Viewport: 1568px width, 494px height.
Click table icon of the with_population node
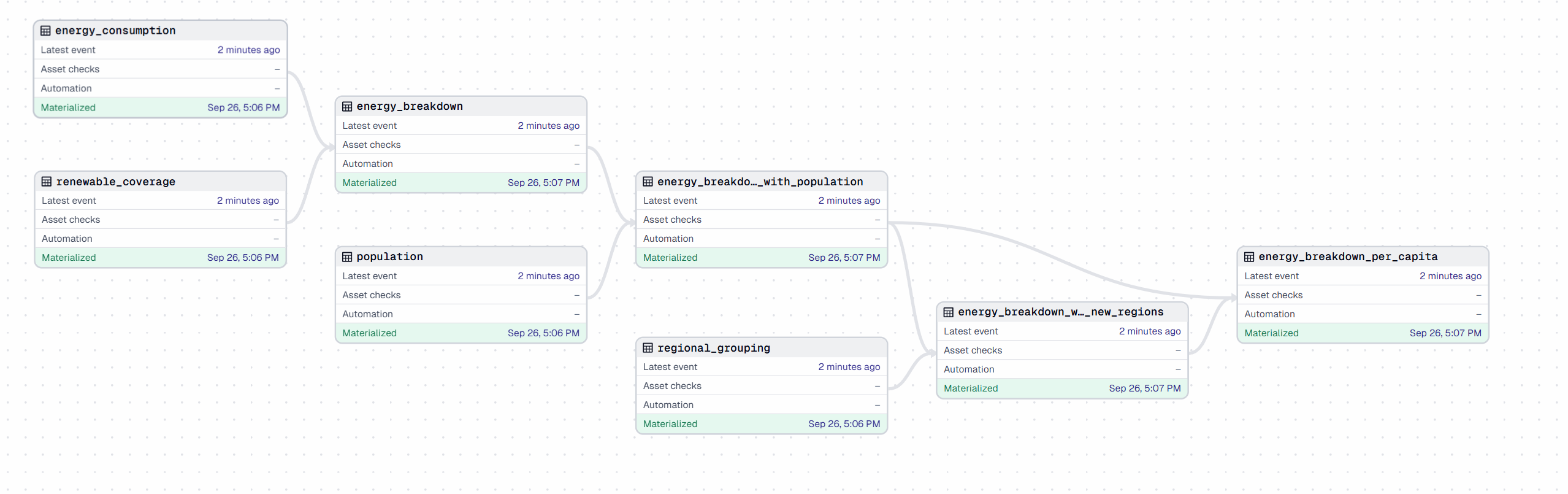648,182
